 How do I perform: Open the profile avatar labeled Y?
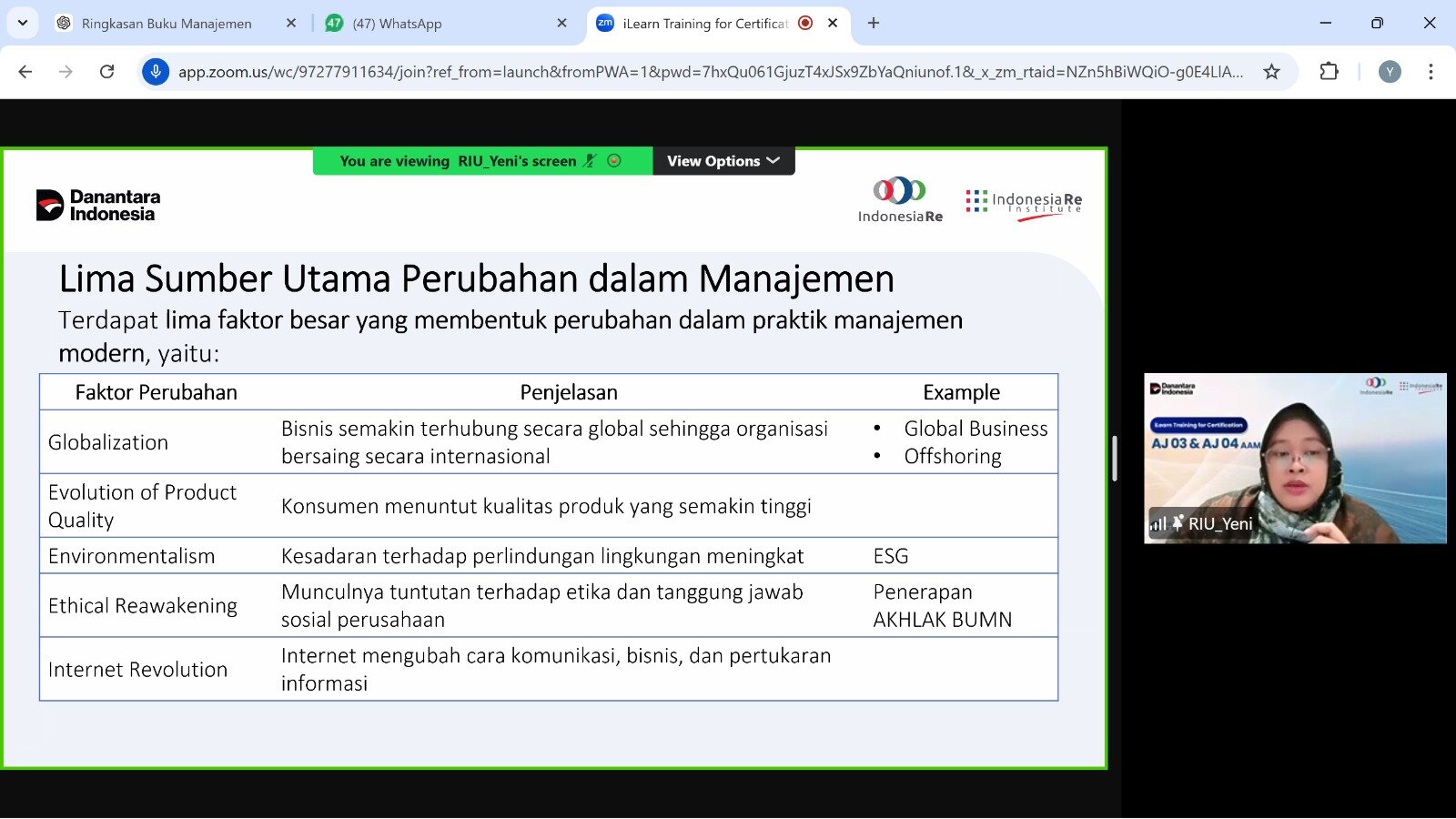(1389, 72)
